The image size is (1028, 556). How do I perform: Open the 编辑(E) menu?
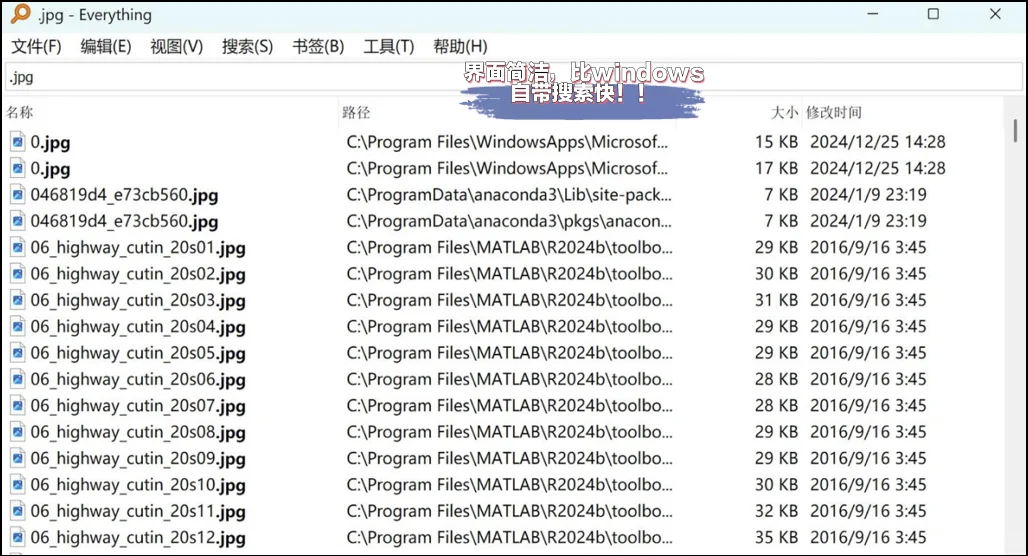[106, 47]
